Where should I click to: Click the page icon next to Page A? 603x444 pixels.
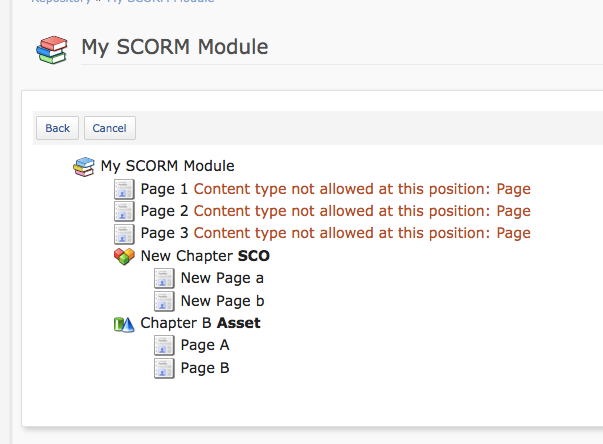(164, 345)
